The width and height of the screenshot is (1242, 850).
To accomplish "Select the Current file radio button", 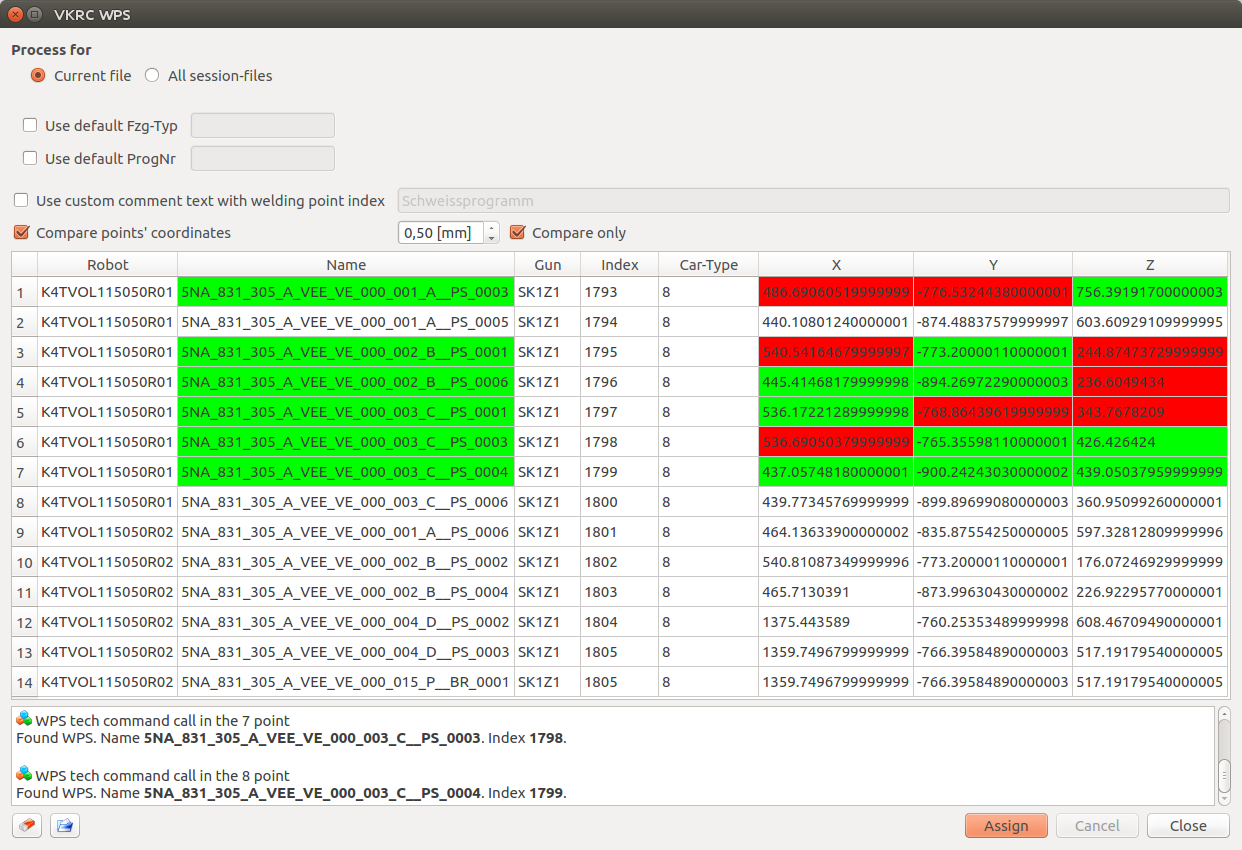I will [x=38, y=75].
